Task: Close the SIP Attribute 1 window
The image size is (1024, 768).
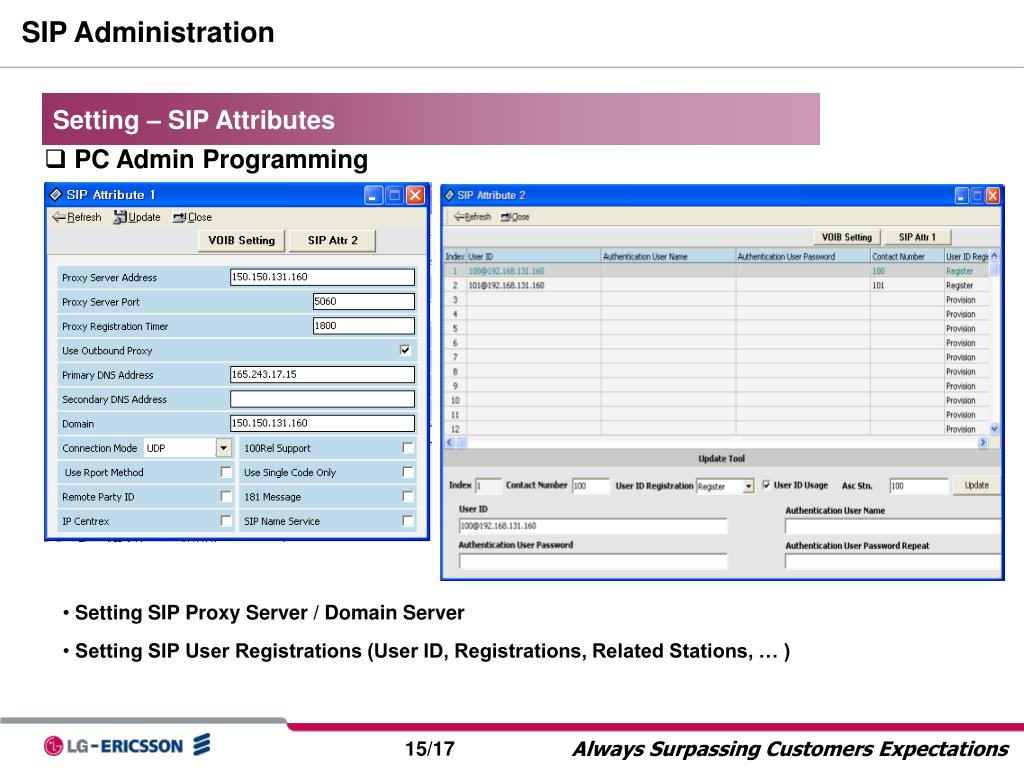Action: tap(415, 195)
